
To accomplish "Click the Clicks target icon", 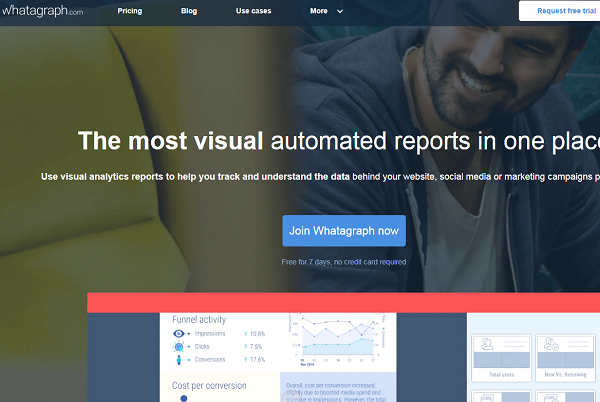I will (178, 347).
